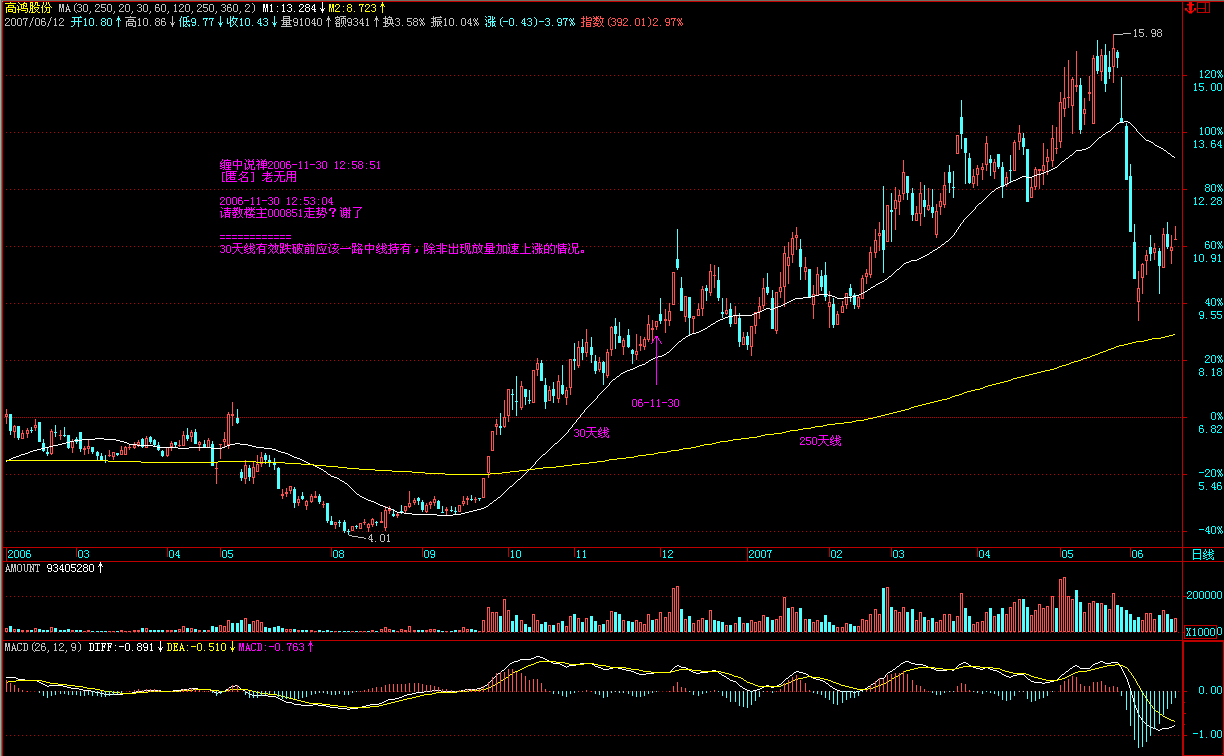This screenshot has height=756, width=1224.
Task: Click the red anchor icon at top right
Action: (1189, 8)
